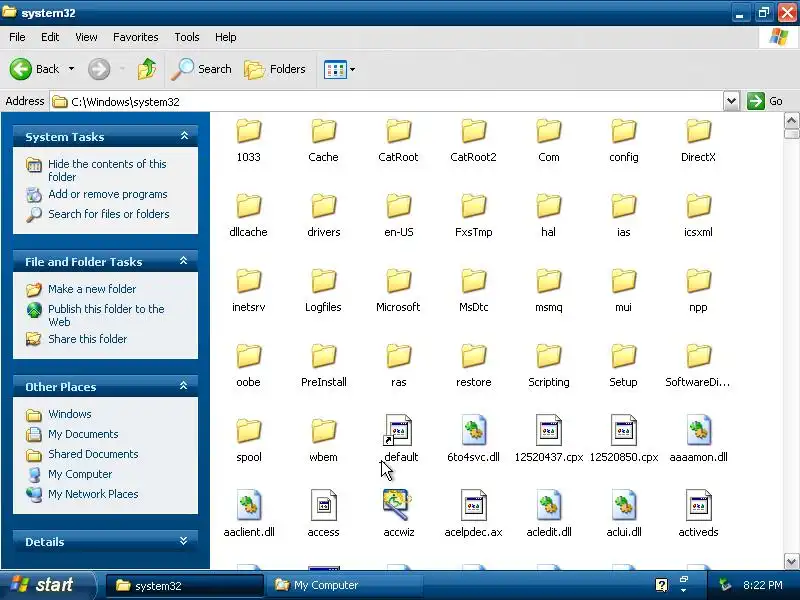The image size is (800, 600).
Task: Select the Scripting folder
Action: tap(548, 366)
